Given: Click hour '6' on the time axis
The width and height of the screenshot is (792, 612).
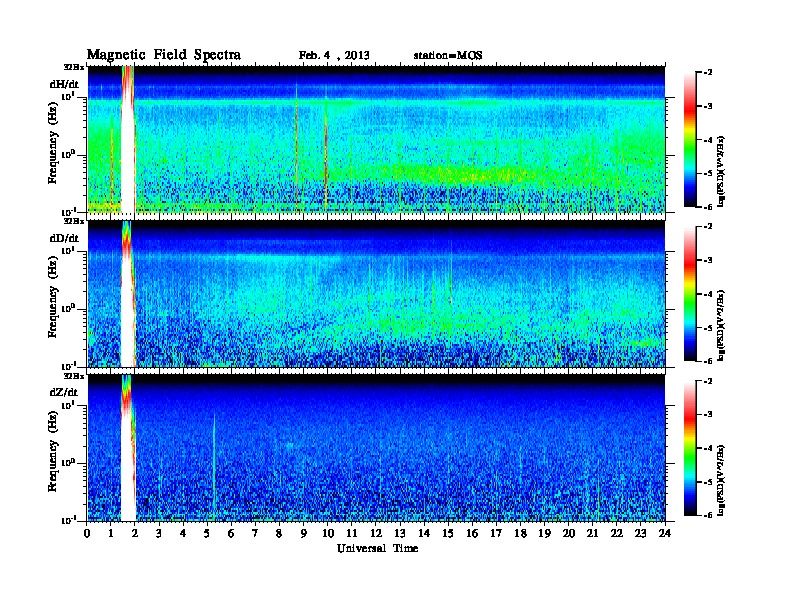Looking at the screenshot, I should (231, 533).
